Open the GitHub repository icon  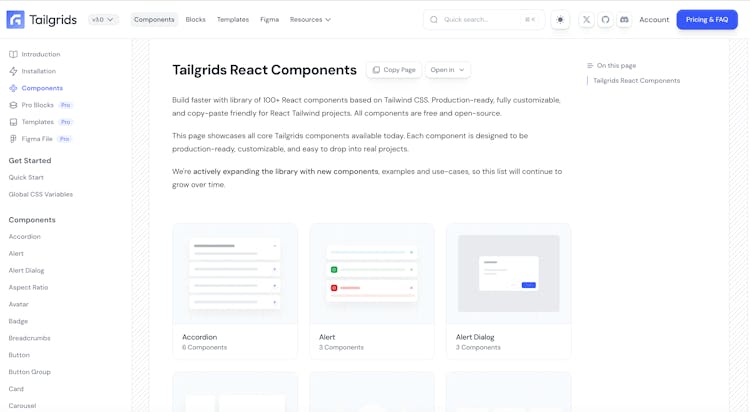[x=605, y=20]
